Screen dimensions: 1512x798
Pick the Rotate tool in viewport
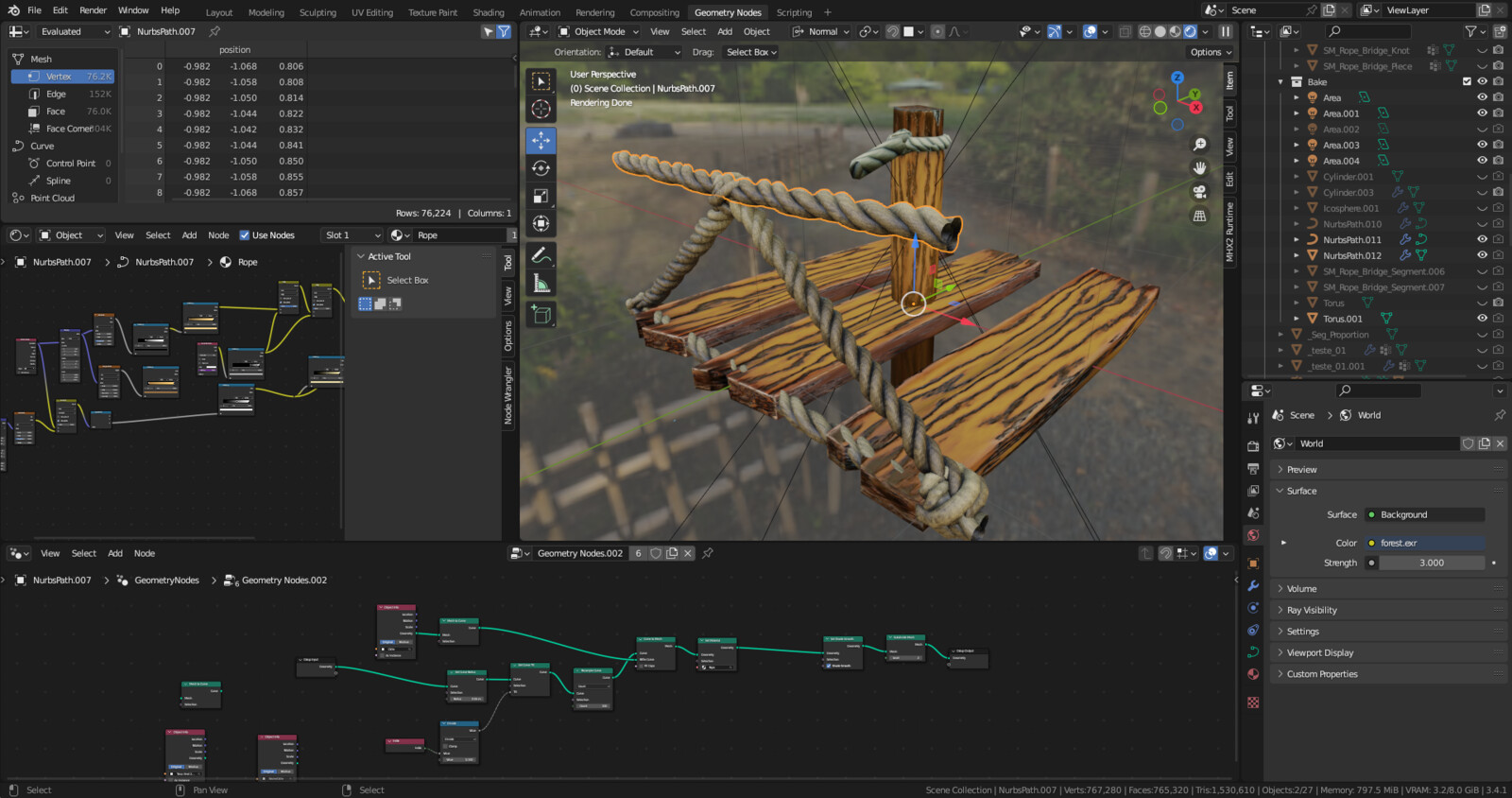[541, 168]
